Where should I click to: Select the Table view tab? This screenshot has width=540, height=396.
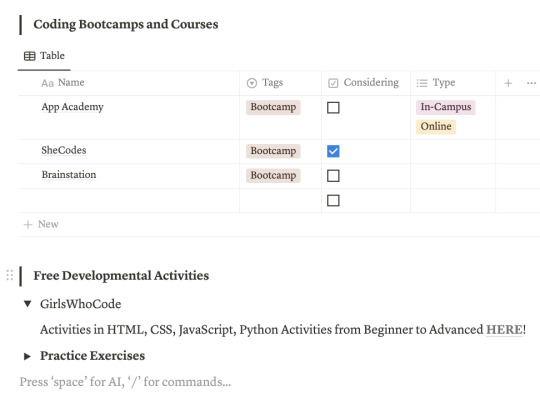[44, 56]
